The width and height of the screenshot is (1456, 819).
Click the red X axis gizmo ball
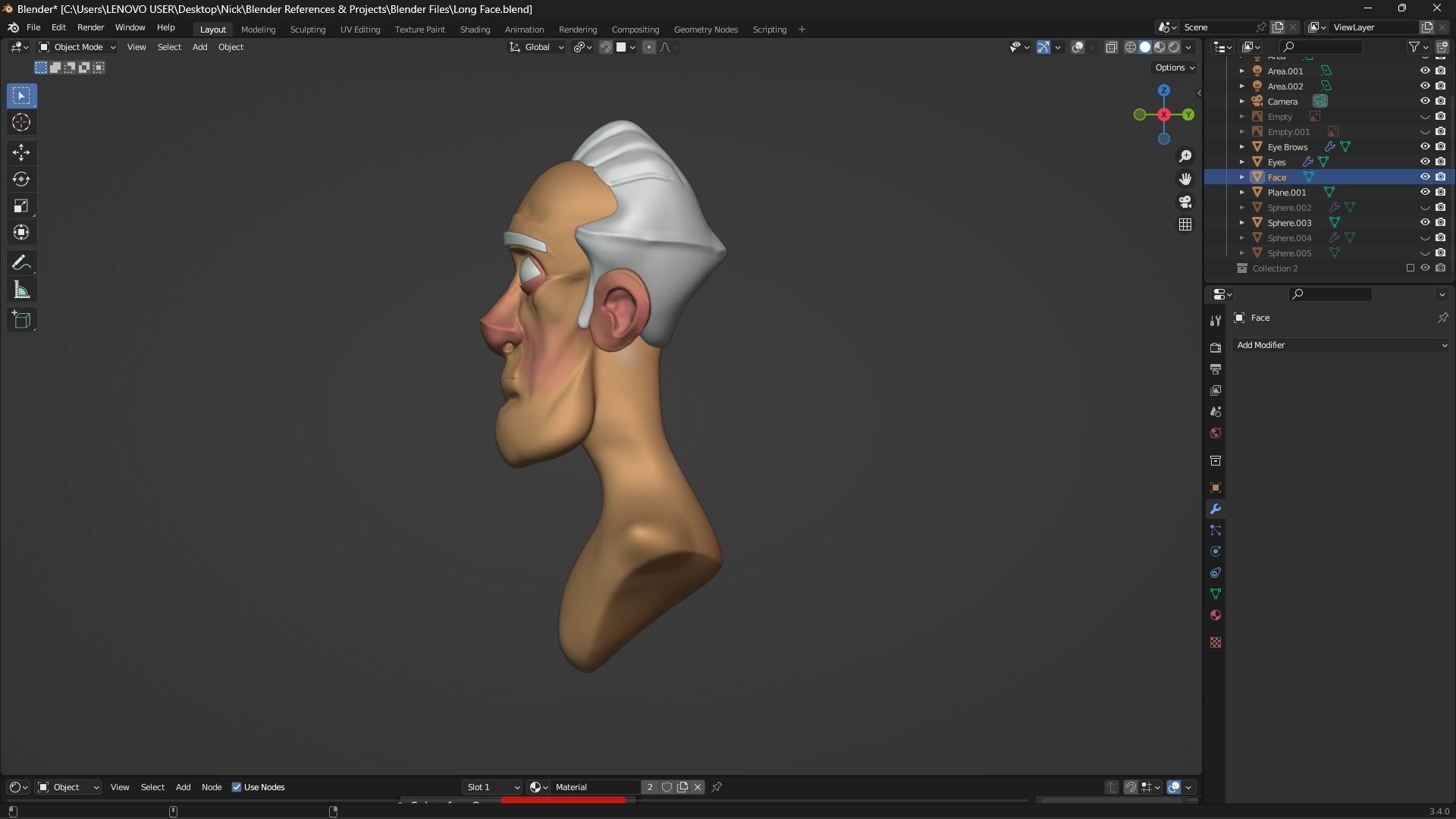click(x=1164, y=115)
